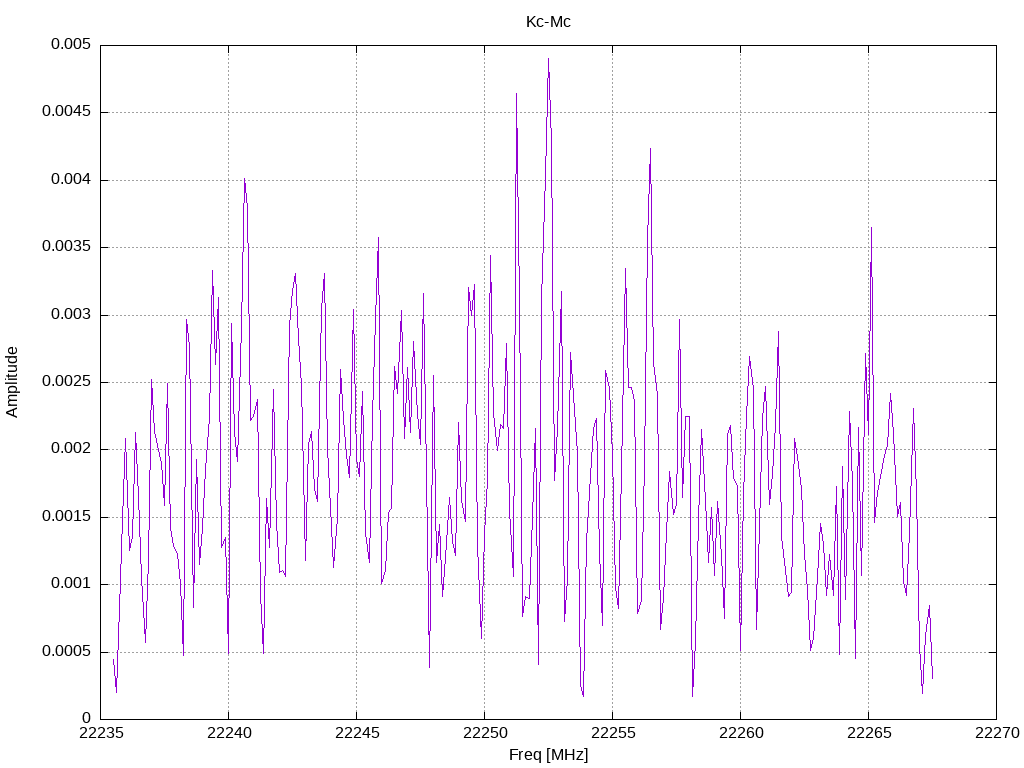1024x768 pixels.
Task: Click the y-axis tick label 0.0005
Action: coord(66,652)
